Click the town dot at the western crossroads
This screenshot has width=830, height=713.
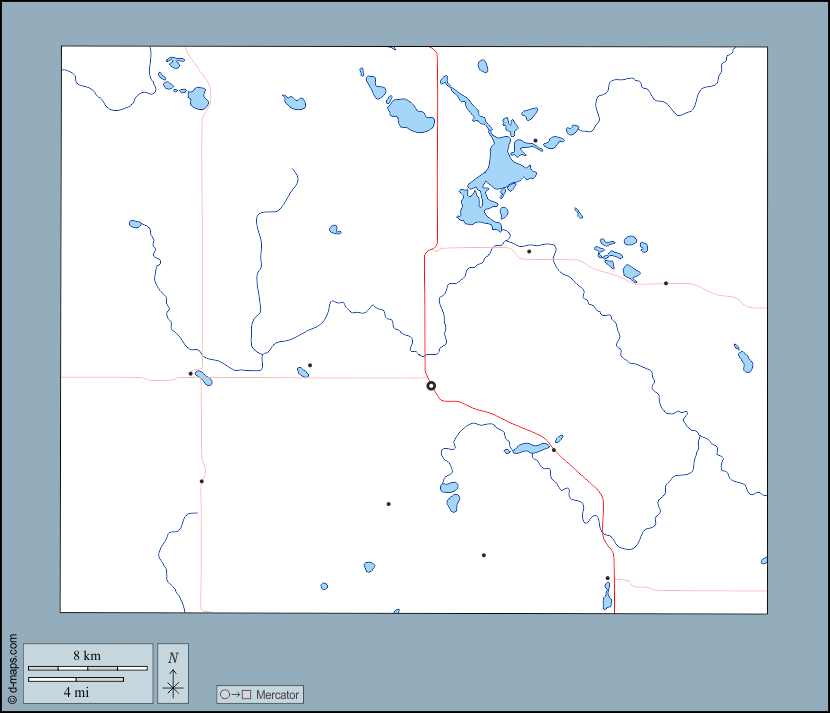point(191,374)
